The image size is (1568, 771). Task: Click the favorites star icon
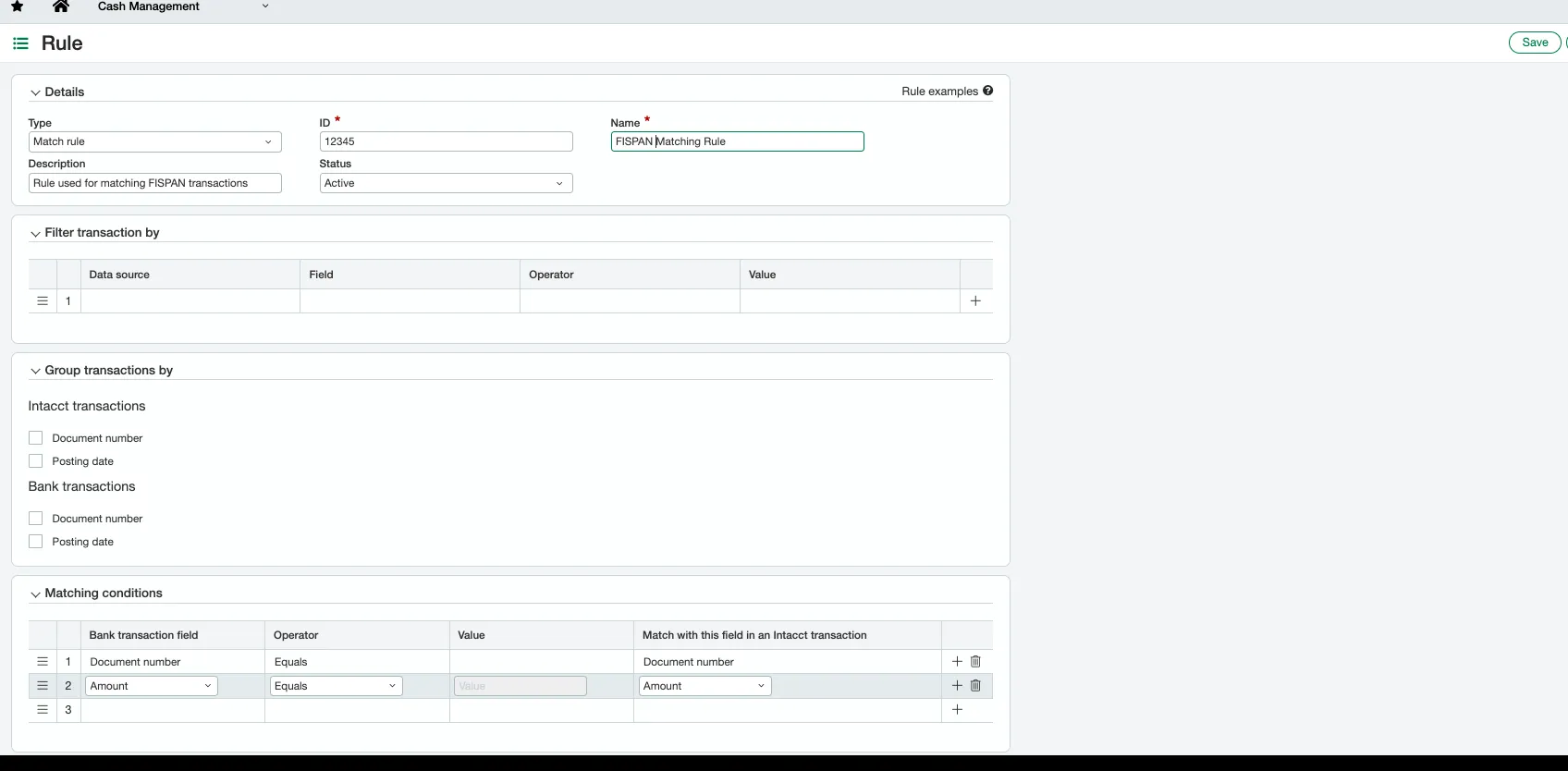point(18,6)
